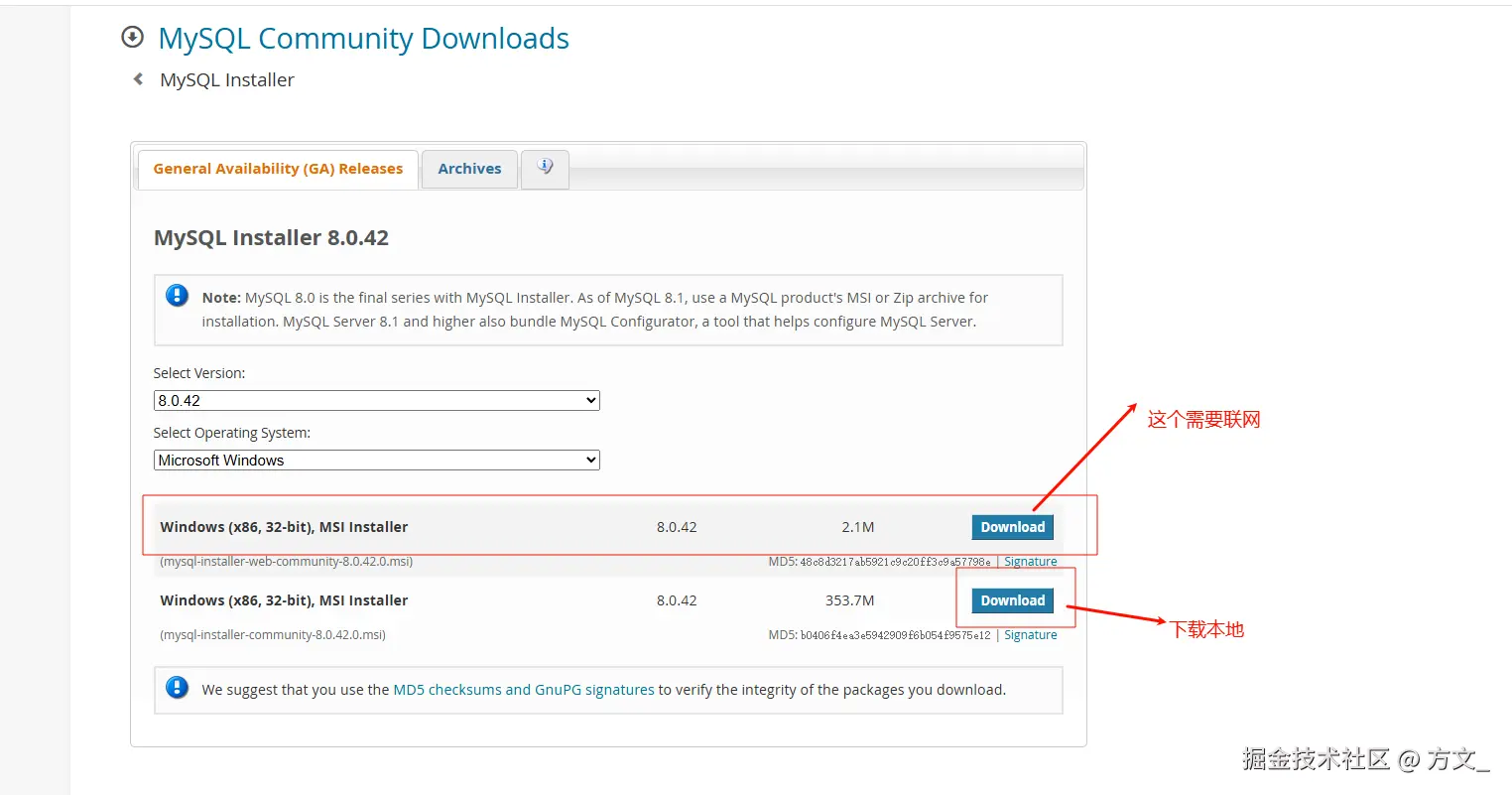This screenshot has width=1512, height=795.
Task: Click the 353.7M file size value
Action: tap(850, 600)
